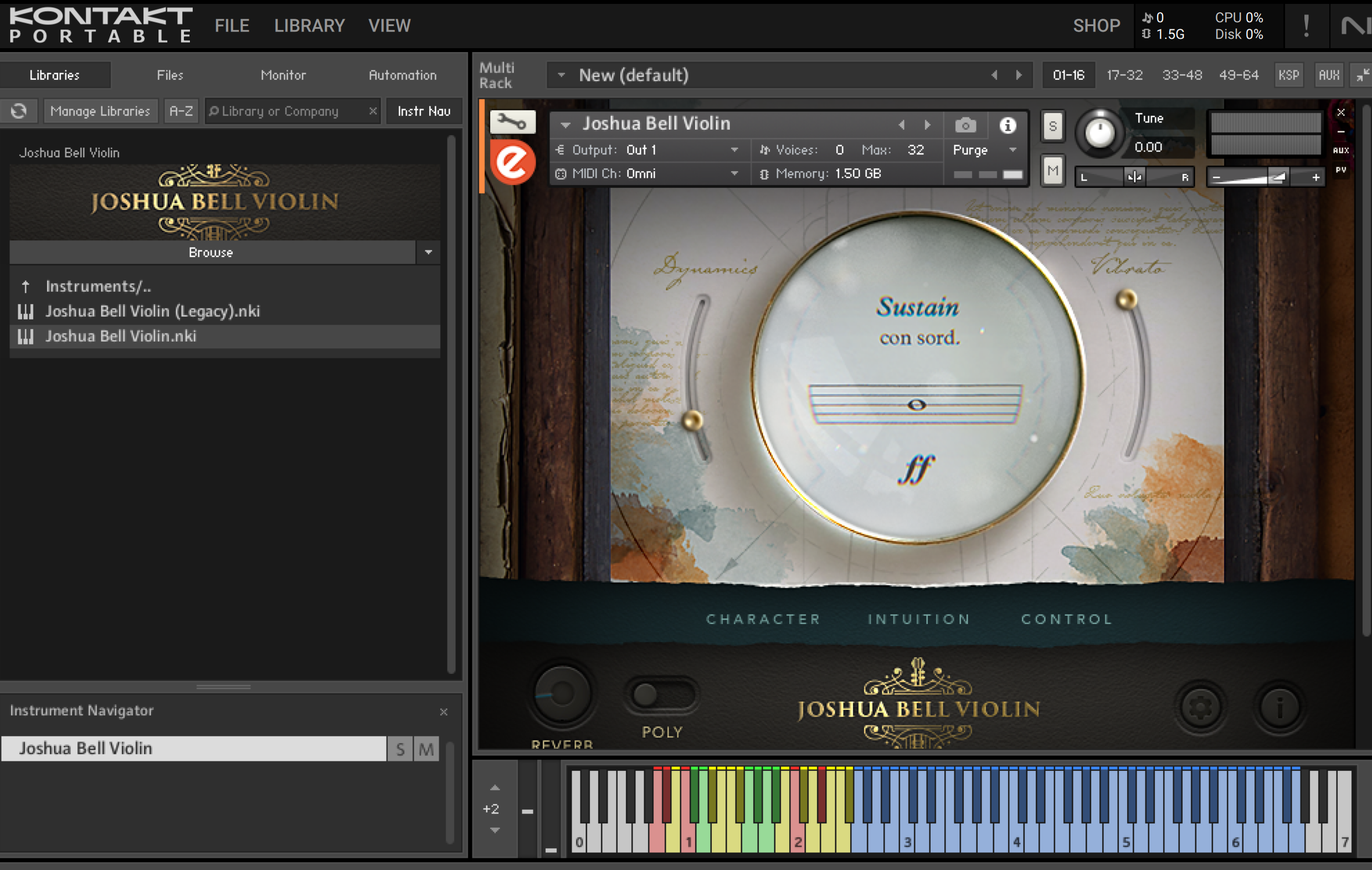The image size is (1372, 870).
Task: Refresh libraries with the reload icon
Action: tap(19, 111)
